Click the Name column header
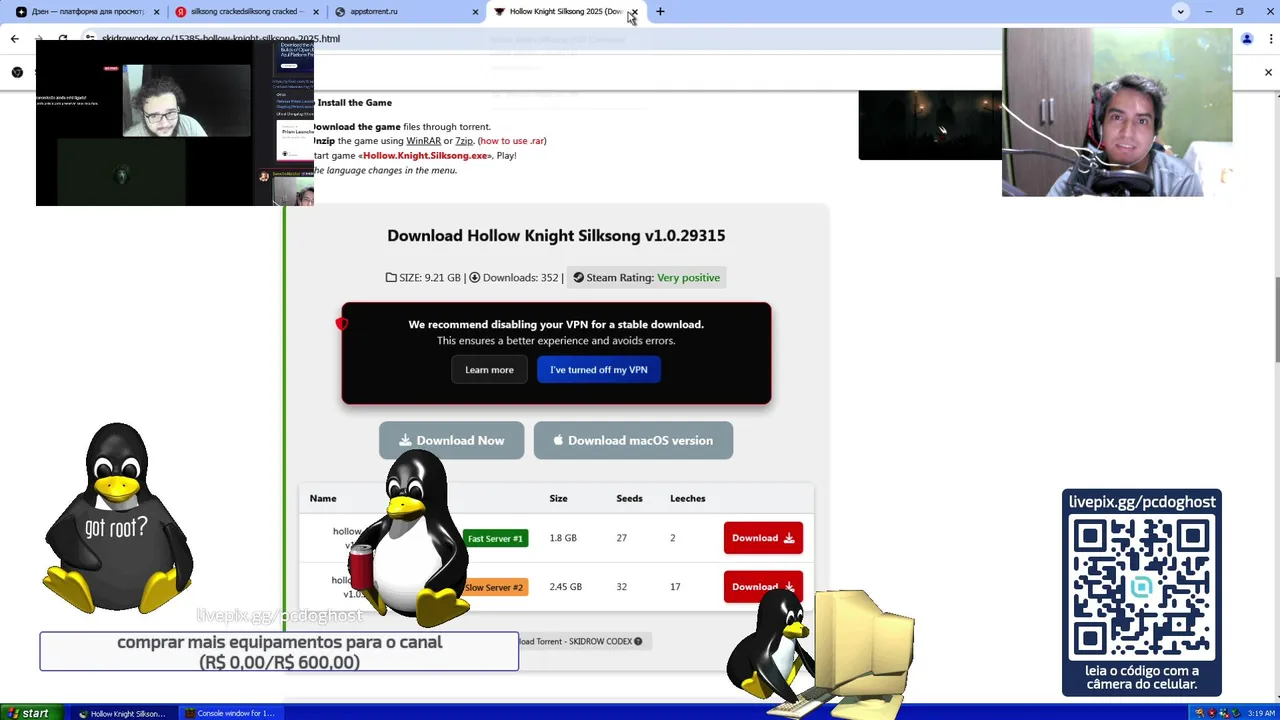Screen dimensions: 1280x720 tap(323, 498)
